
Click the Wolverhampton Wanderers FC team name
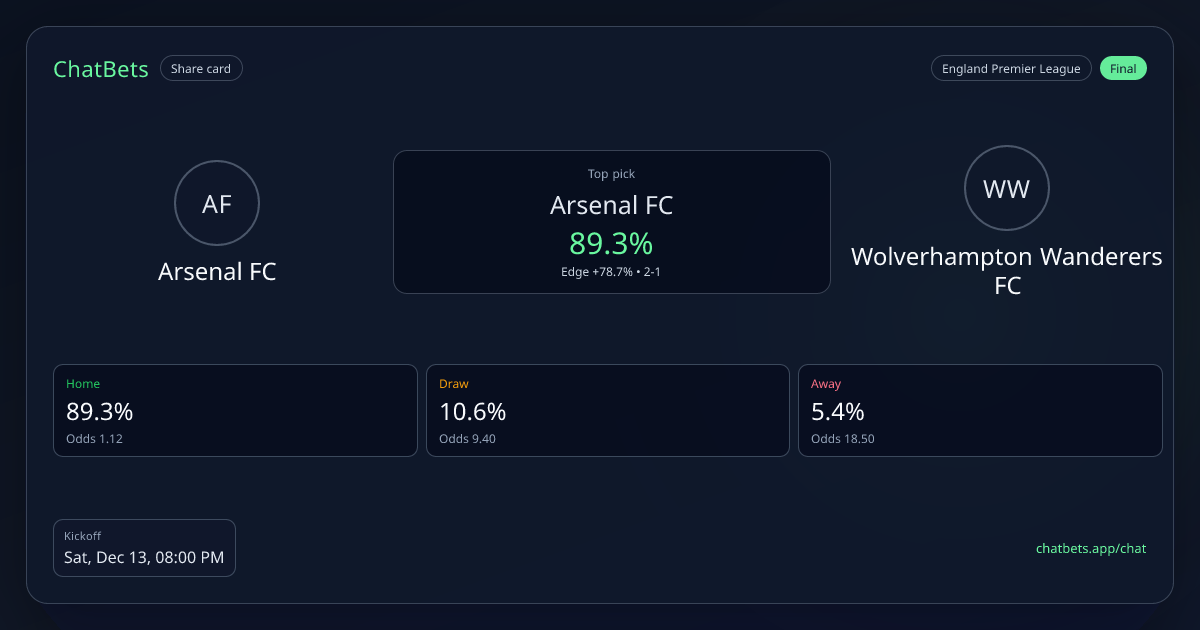tap(1006, 270)
